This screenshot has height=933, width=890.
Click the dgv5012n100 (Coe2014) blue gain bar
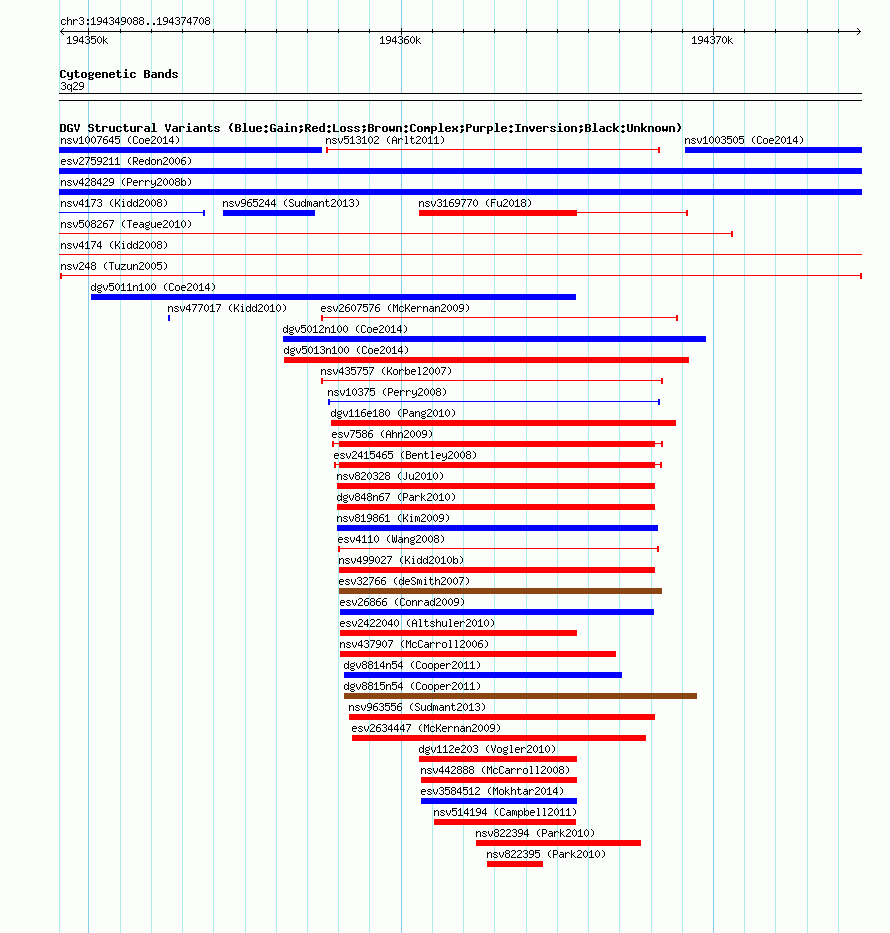494,339
